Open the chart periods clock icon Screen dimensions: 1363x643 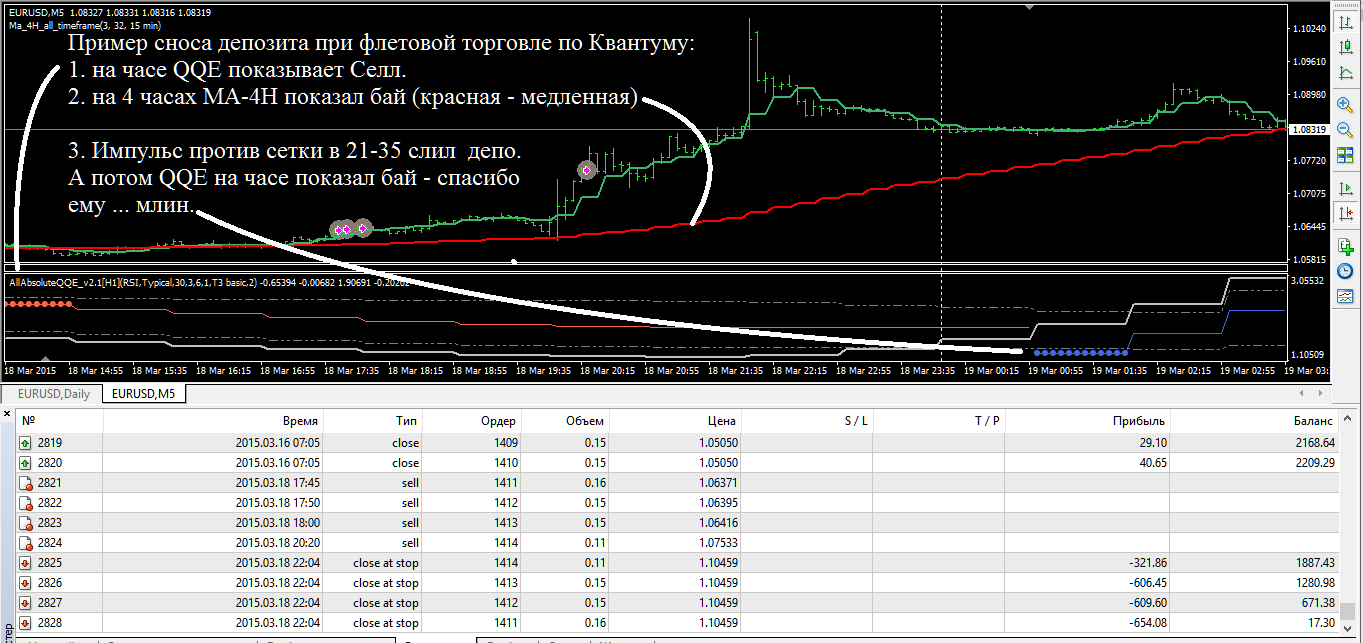tap(1345, 271)
